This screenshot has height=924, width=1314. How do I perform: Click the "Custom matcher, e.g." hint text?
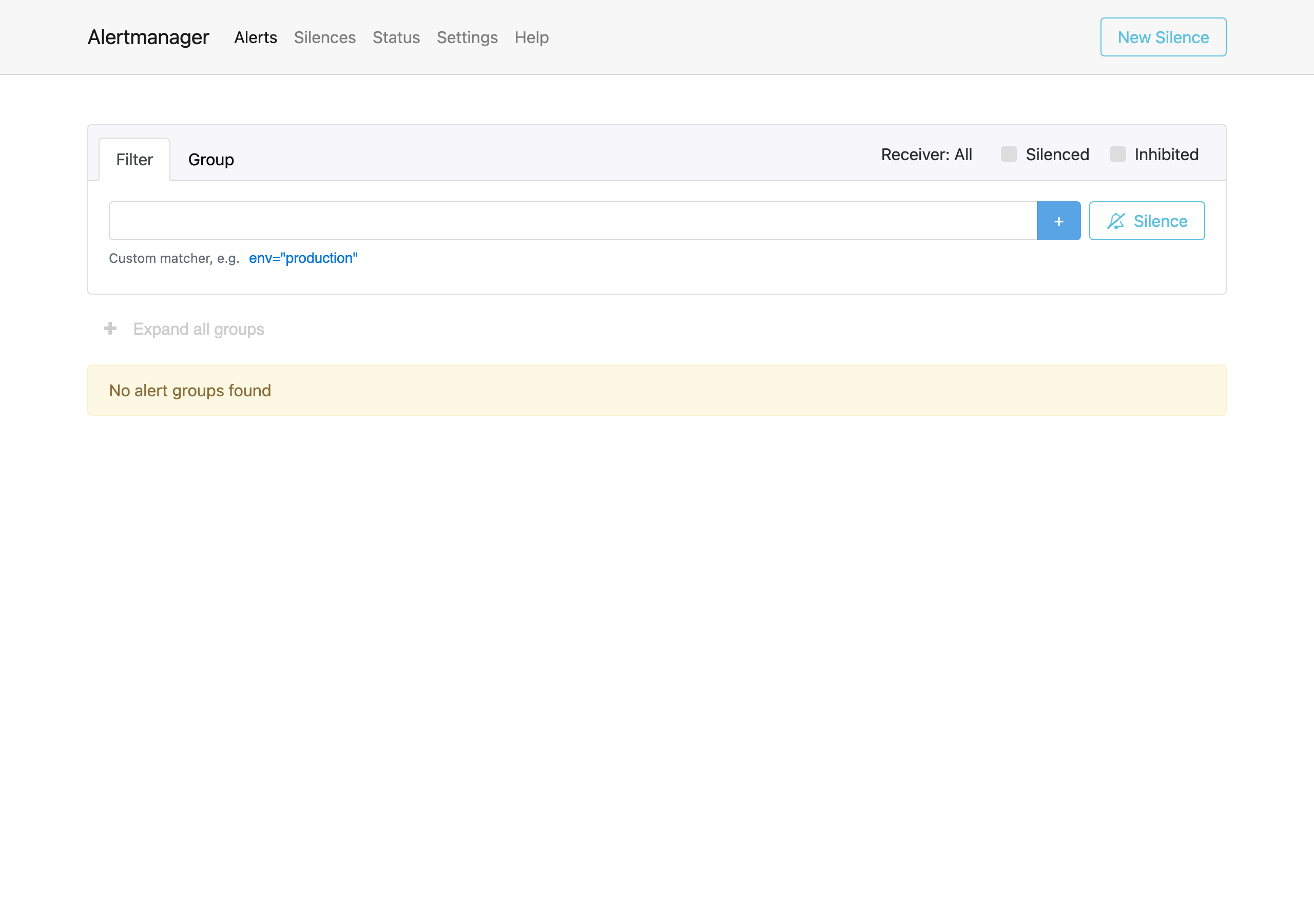174,258
